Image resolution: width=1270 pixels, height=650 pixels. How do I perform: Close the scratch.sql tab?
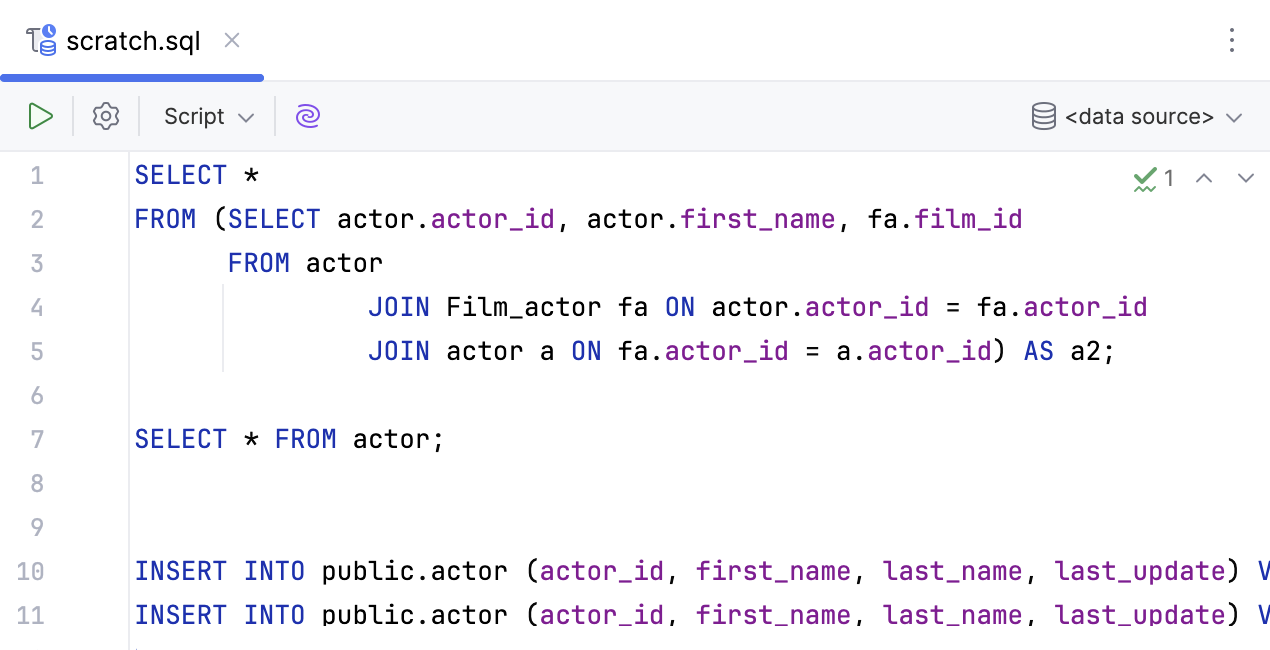231,41
